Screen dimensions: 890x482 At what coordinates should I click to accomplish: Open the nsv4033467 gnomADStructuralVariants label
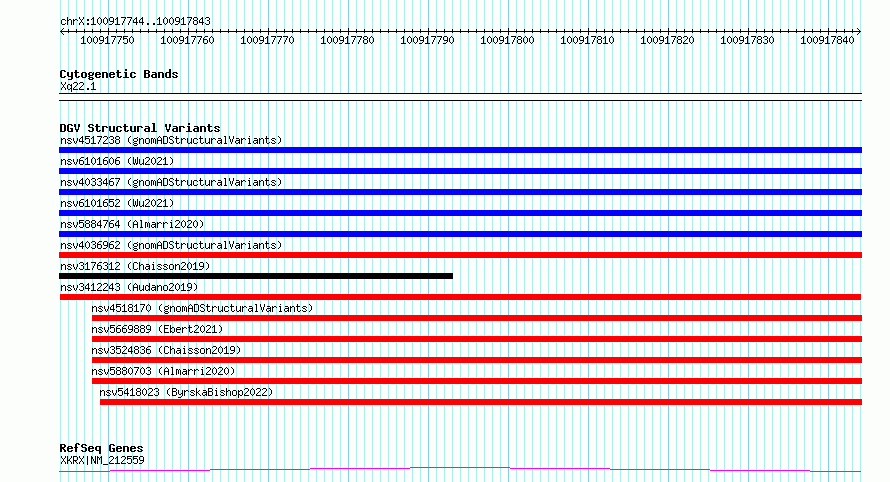point(171,182)
